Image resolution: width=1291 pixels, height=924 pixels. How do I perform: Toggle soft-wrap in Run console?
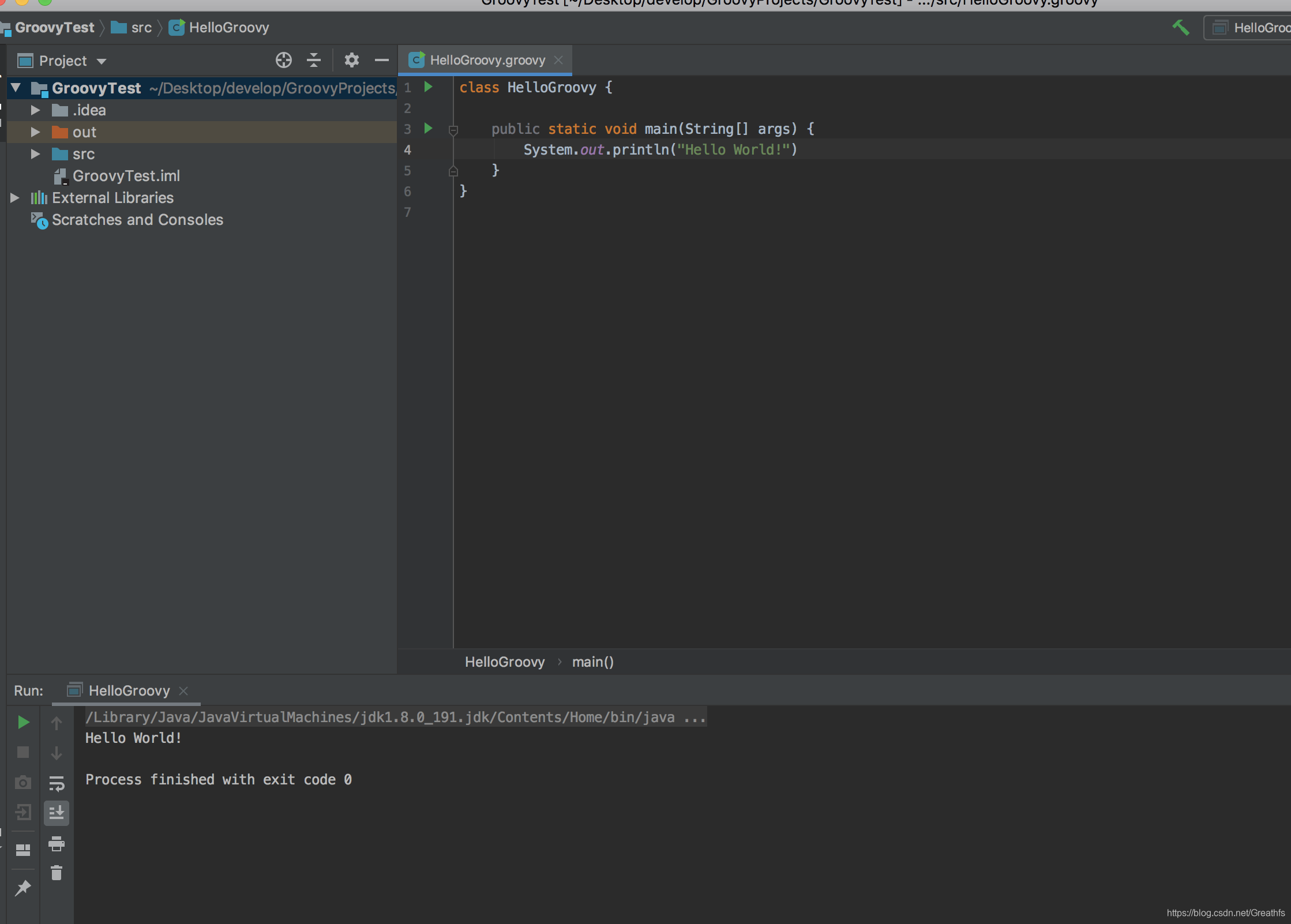point(57,783)
